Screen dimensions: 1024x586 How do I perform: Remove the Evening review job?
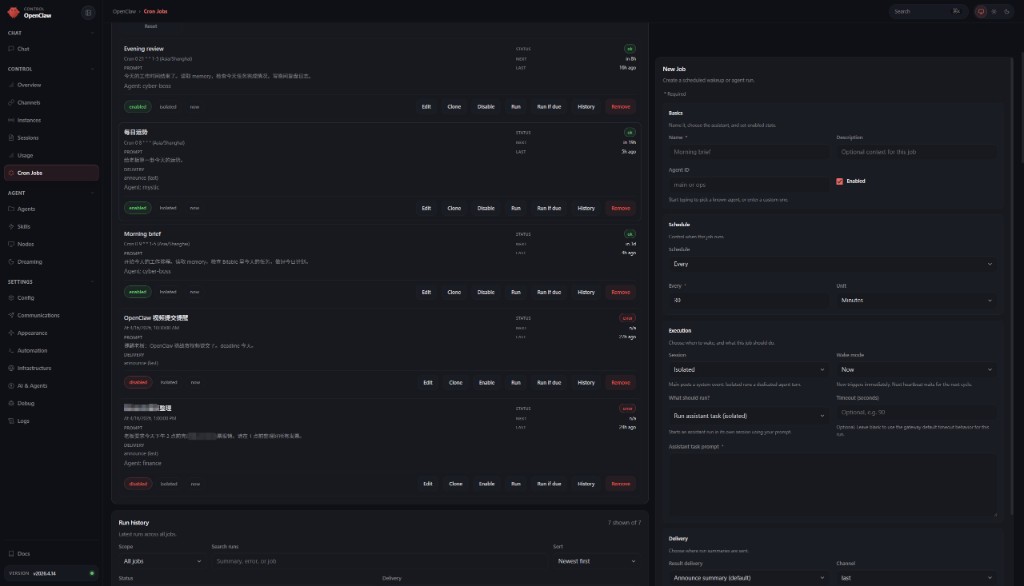tap(620, 106)
